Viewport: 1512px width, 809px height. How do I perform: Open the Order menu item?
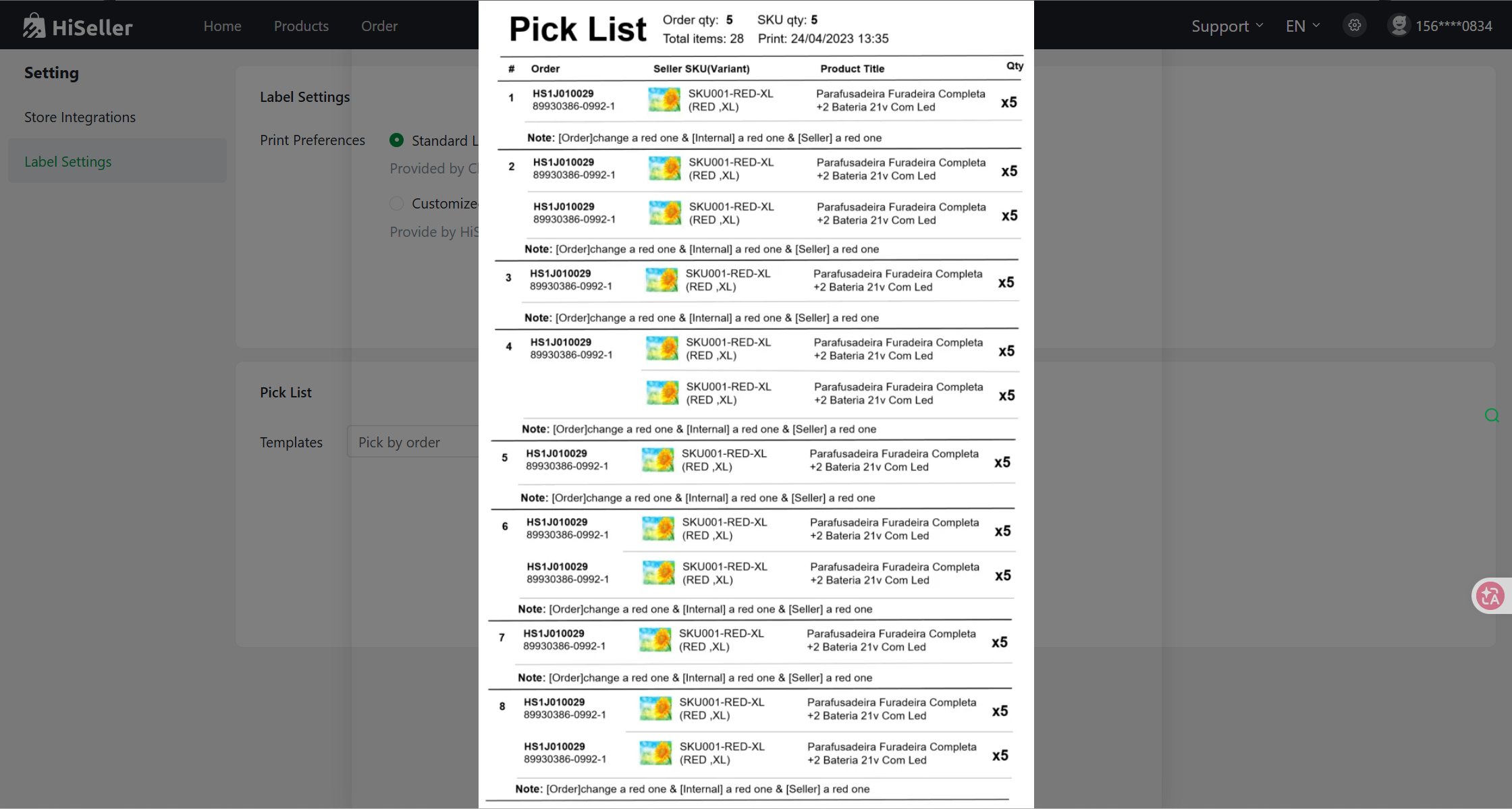click(x=379, y=26)
